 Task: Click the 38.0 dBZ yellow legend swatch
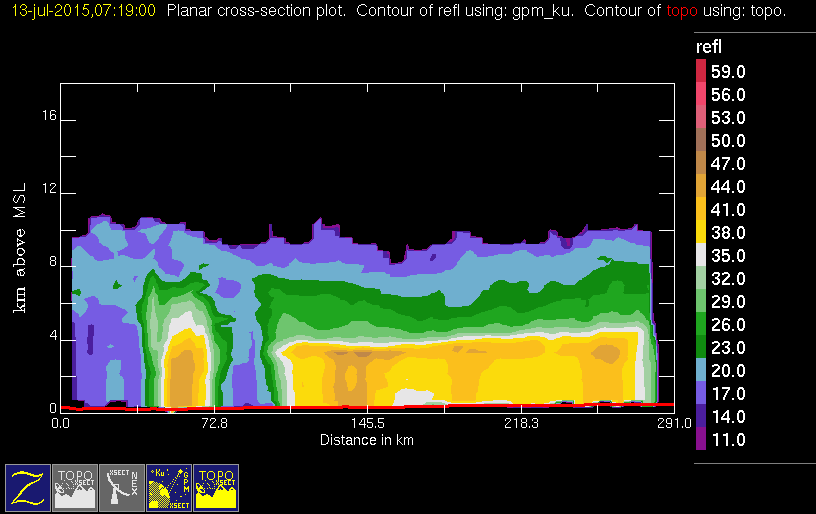tap(701, 232)
